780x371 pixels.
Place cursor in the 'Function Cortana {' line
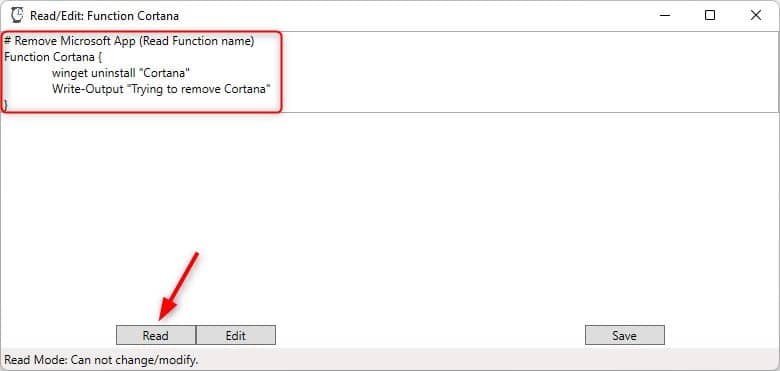click(53, 57)
